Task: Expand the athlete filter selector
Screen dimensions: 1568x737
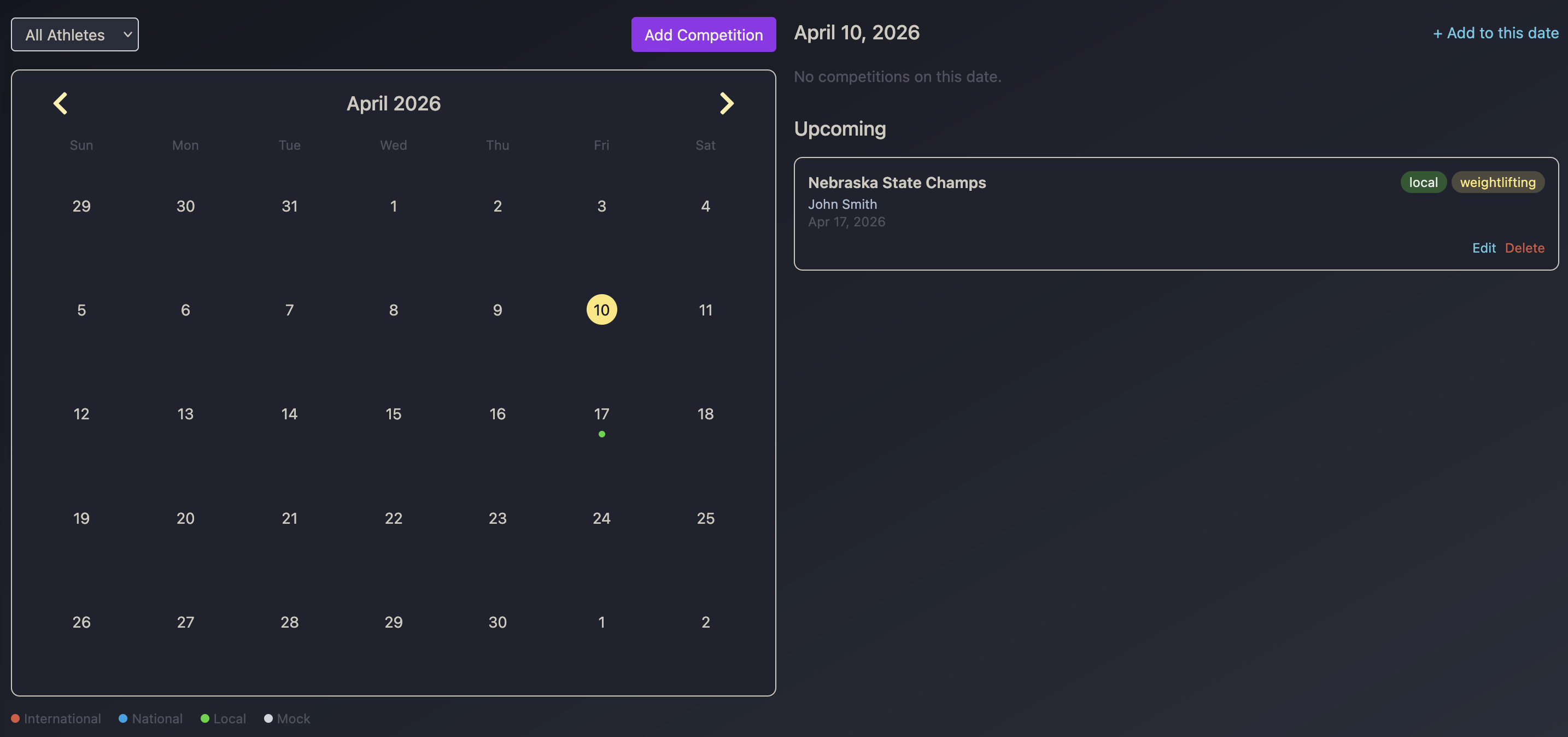Action: (x=74, y=34)
